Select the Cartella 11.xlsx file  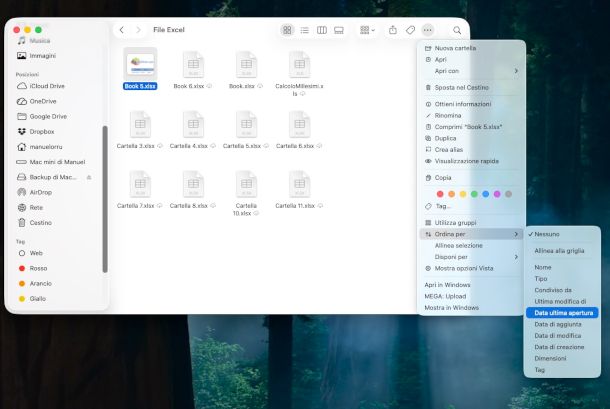299,190
